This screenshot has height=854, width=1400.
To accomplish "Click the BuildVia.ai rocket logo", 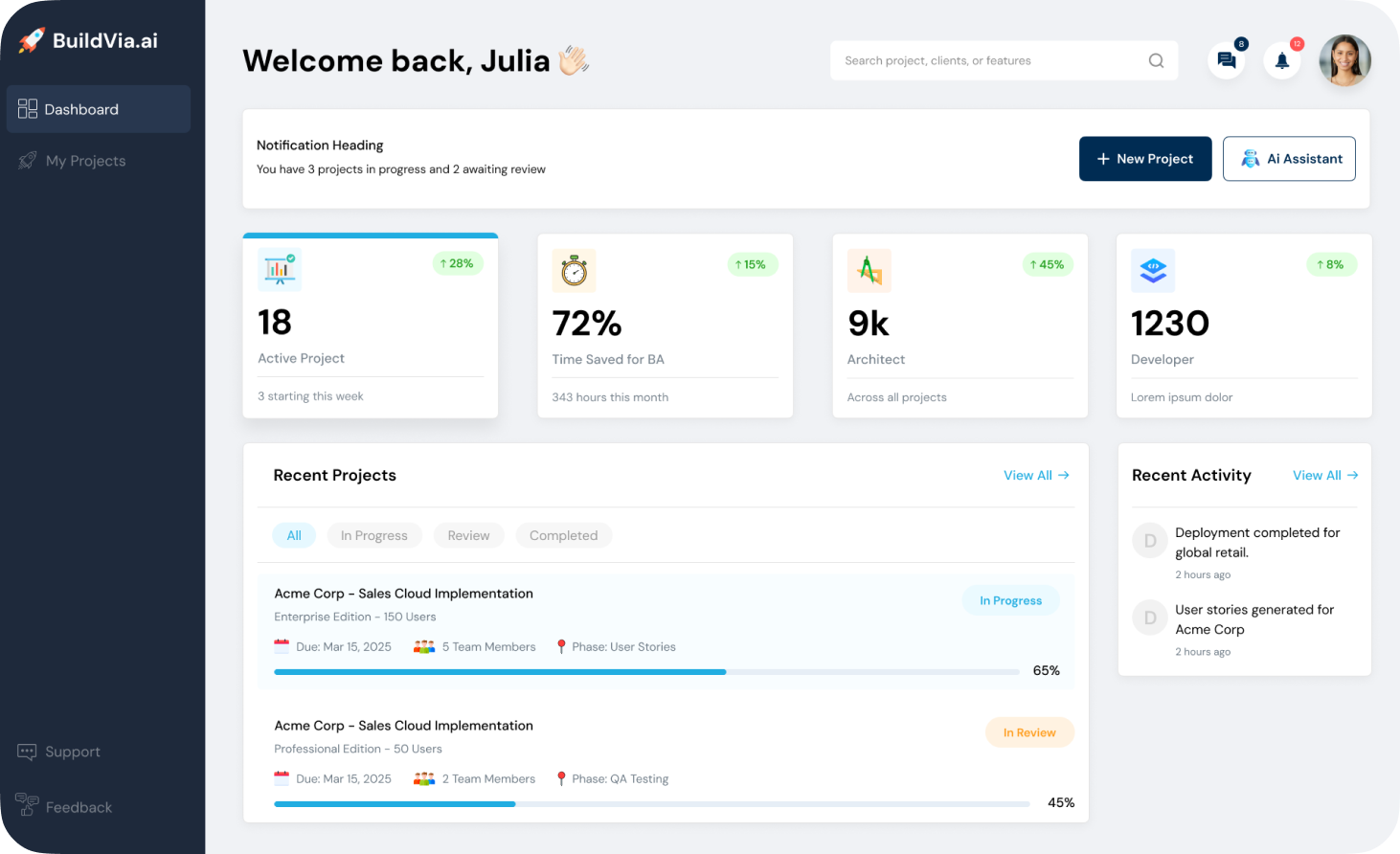I will [33, 40].
